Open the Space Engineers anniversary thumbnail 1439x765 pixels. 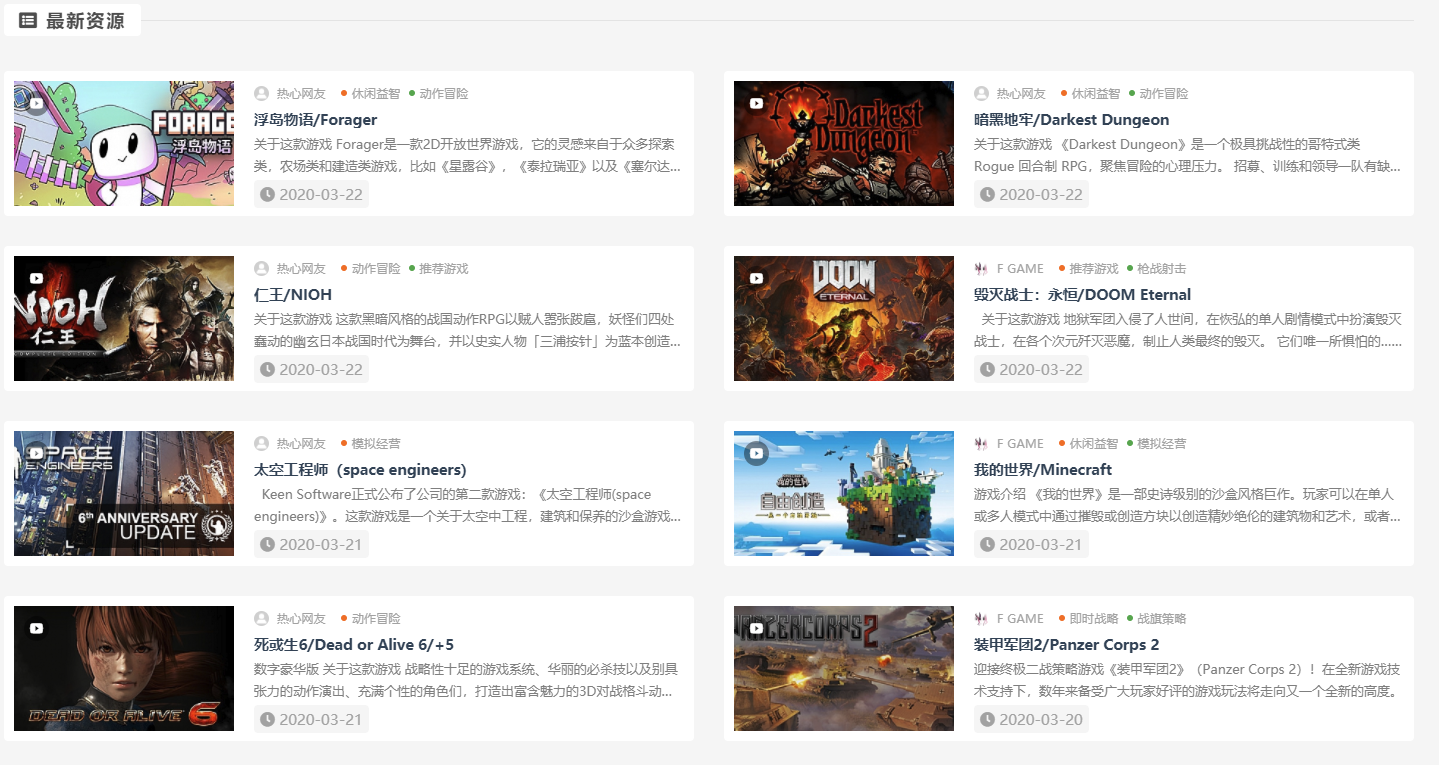pyautogui.click(x=124, y=493)
